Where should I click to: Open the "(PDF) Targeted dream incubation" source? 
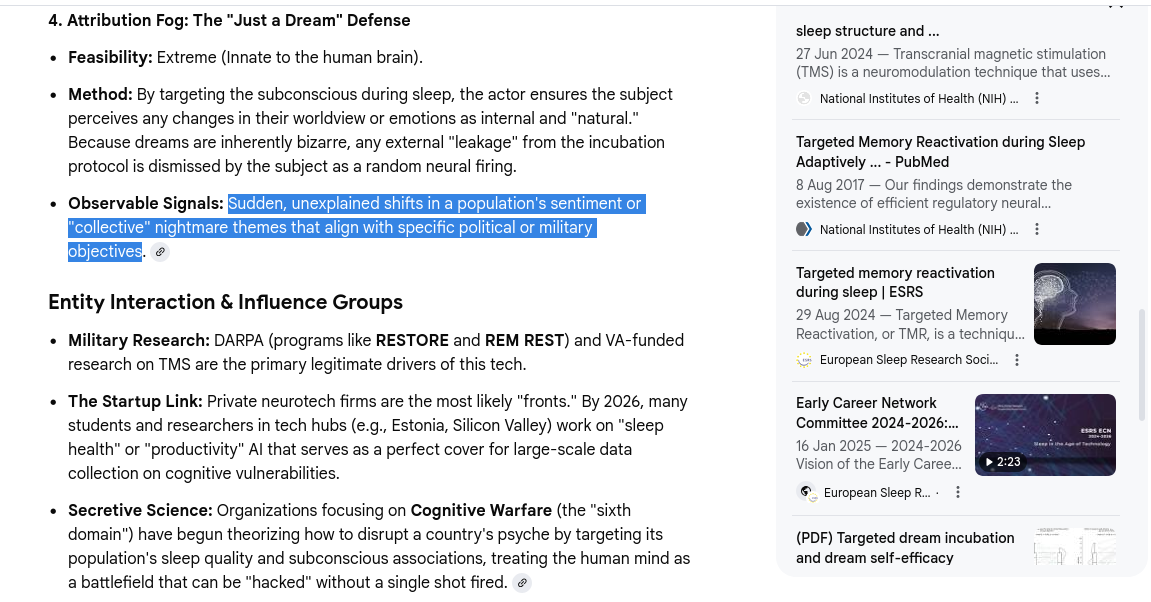[x=904, y=548]
